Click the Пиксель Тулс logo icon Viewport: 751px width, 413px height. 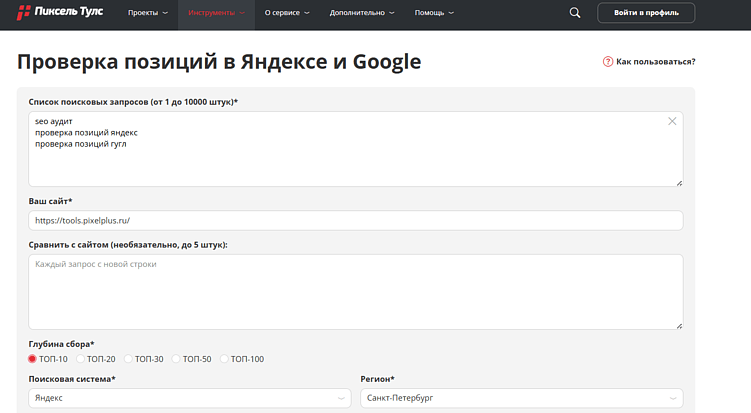point(25,13)
